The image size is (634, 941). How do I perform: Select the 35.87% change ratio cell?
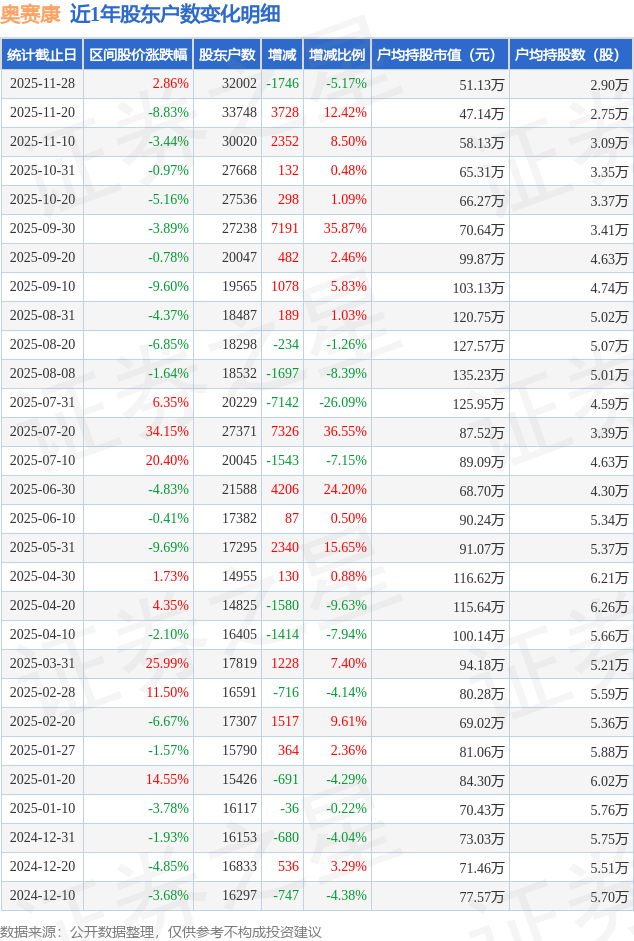(x=345, y=229)
